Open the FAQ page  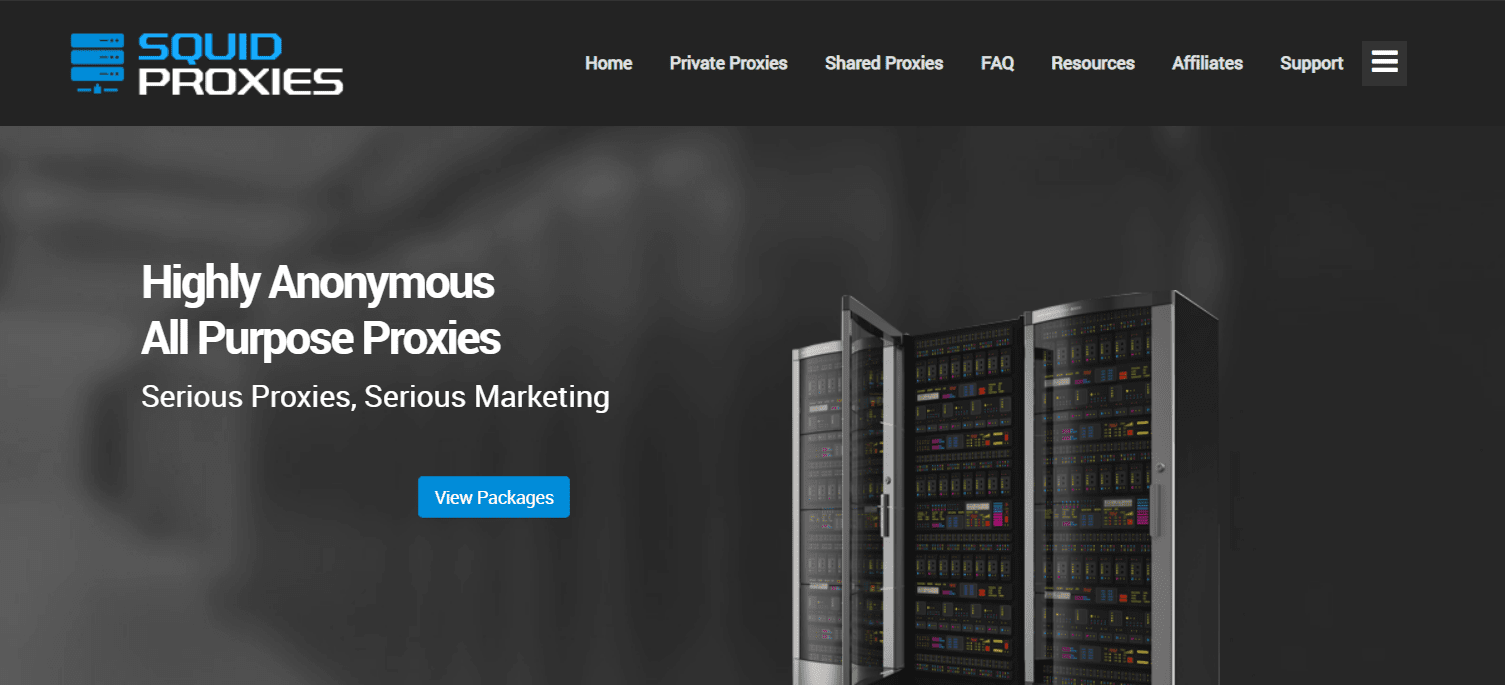(997, 63)
